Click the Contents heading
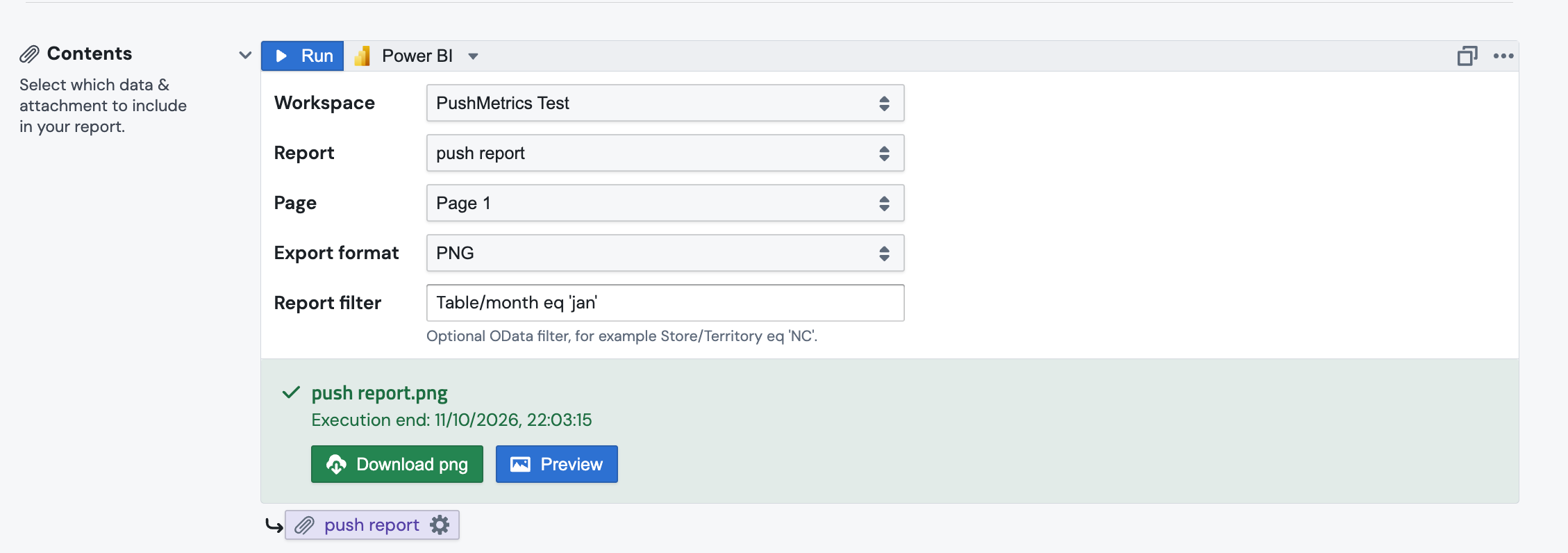This screenshot has height=553, width=1568. coord(90,53)
